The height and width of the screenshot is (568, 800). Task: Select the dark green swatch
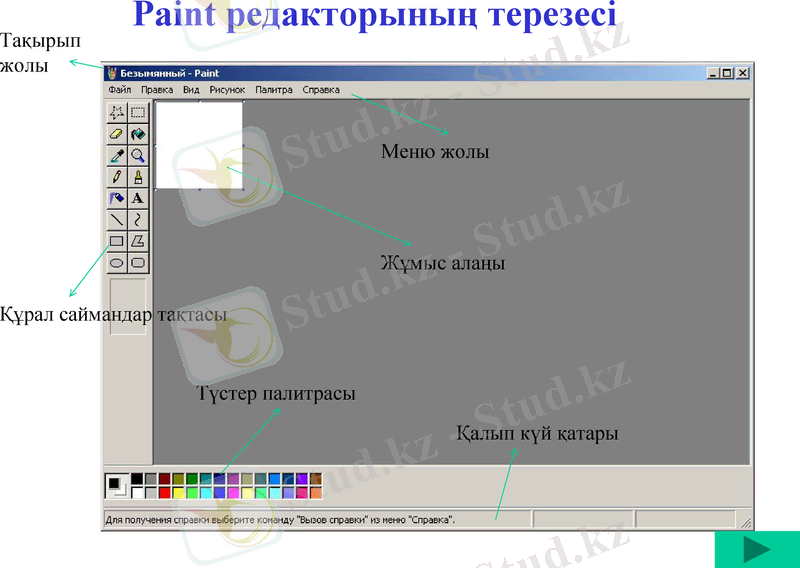(192, 479)
